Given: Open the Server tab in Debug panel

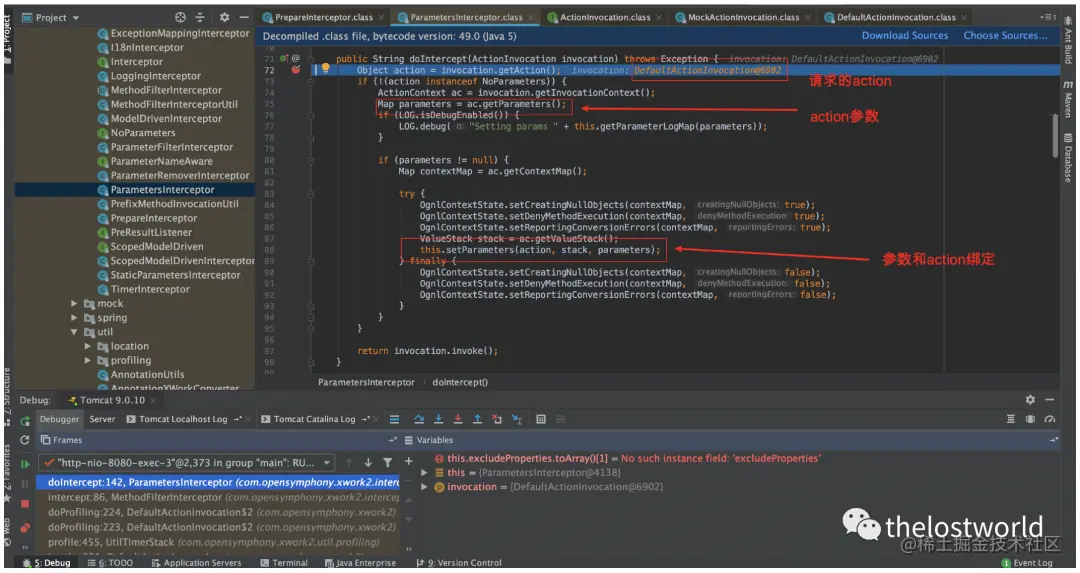Looking at the screenshot, I should [102, 419].
